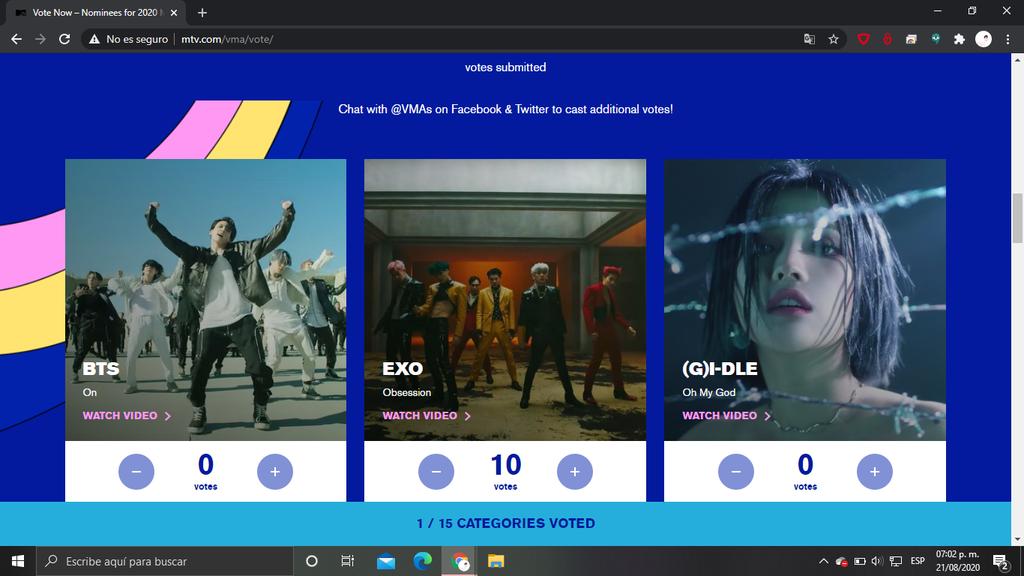Click the categories voted progress bar
1024x576 pixels.
tap(505, 524)
